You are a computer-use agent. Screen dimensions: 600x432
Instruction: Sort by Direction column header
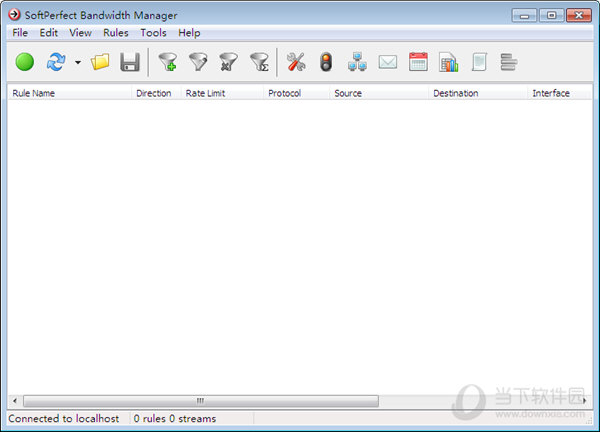(156, 93)
